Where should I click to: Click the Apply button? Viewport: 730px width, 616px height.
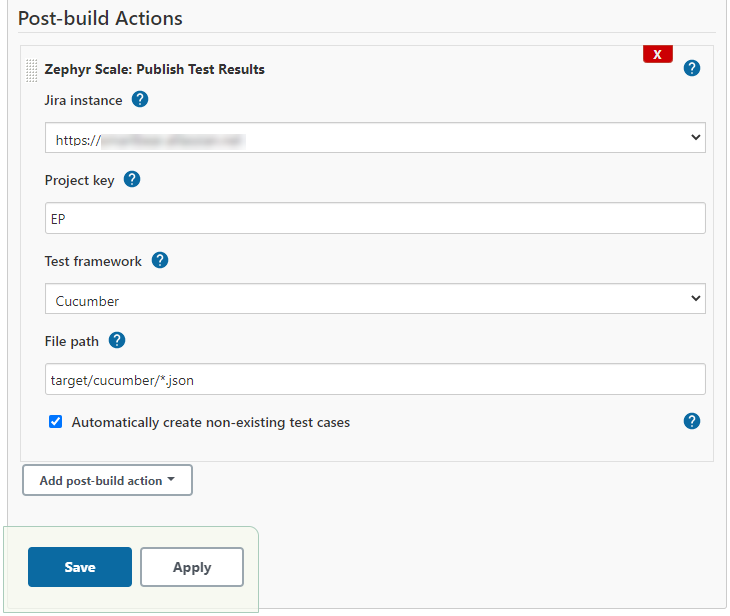(192, 567)
